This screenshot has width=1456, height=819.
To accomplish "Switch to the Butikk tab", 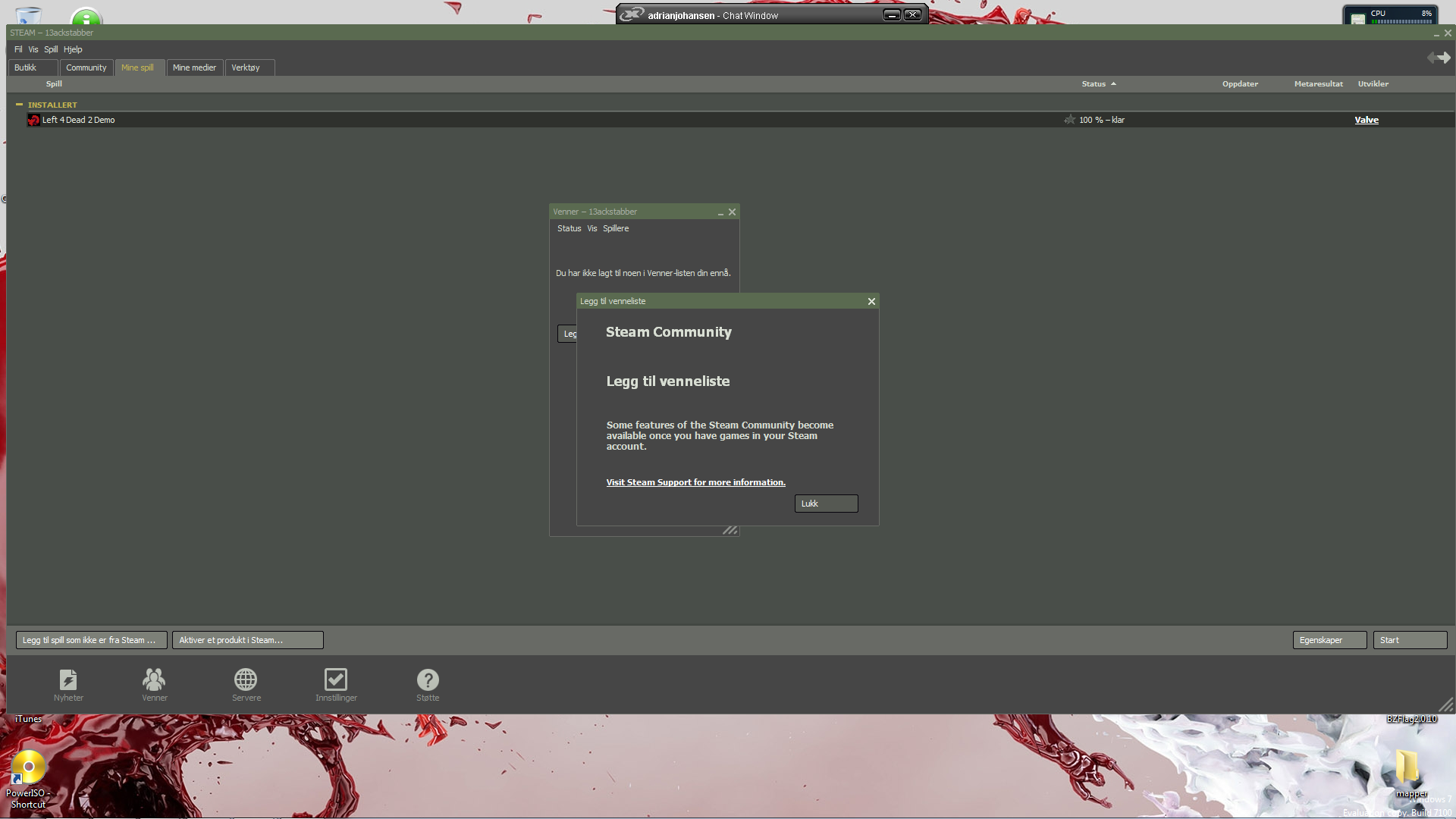I will click(x=33, y=67).
